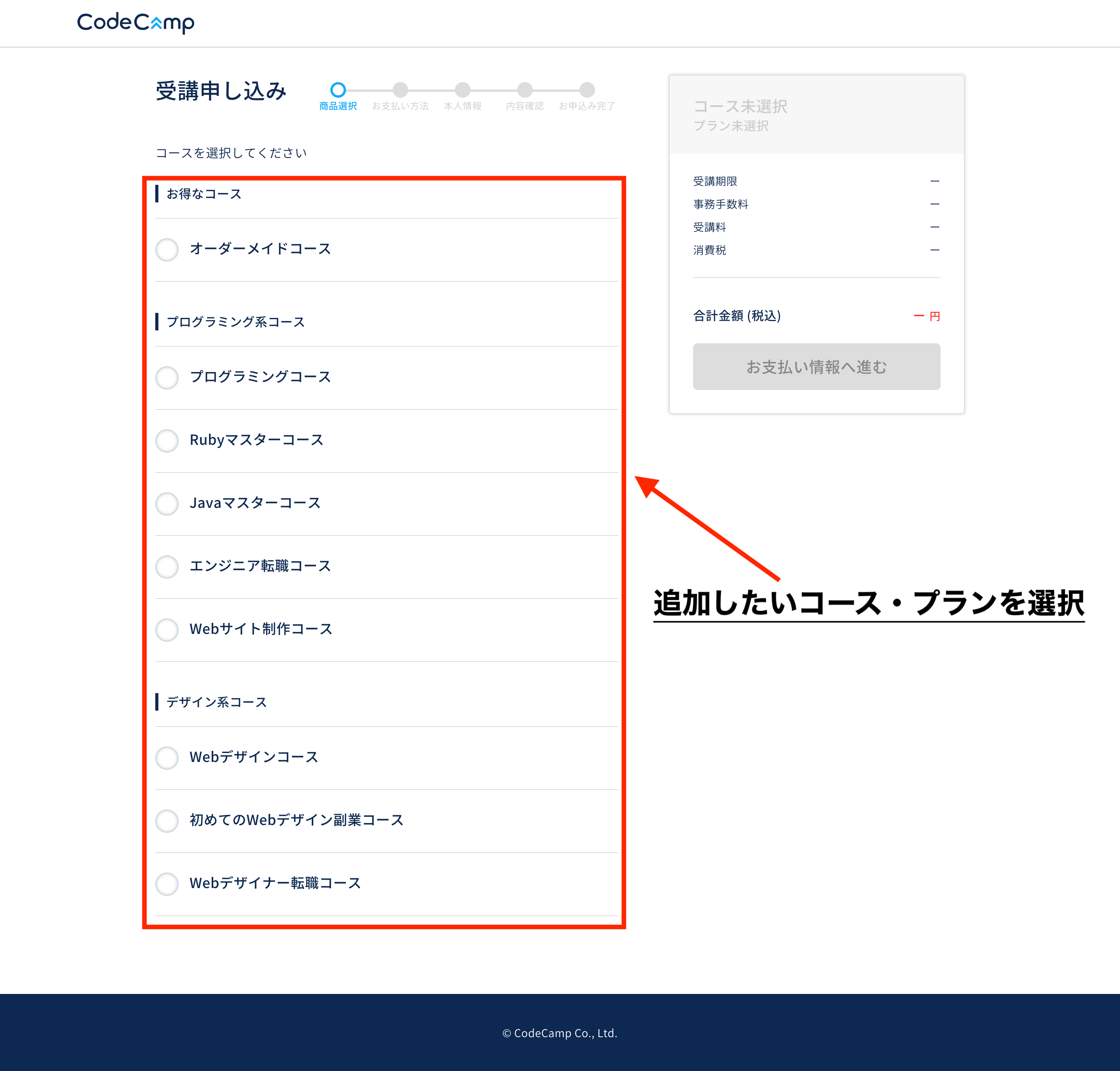The width and height of the screenshot is (1120, 1071).
Task: Click the お支払い方法 step label
Action: [400, 106]
